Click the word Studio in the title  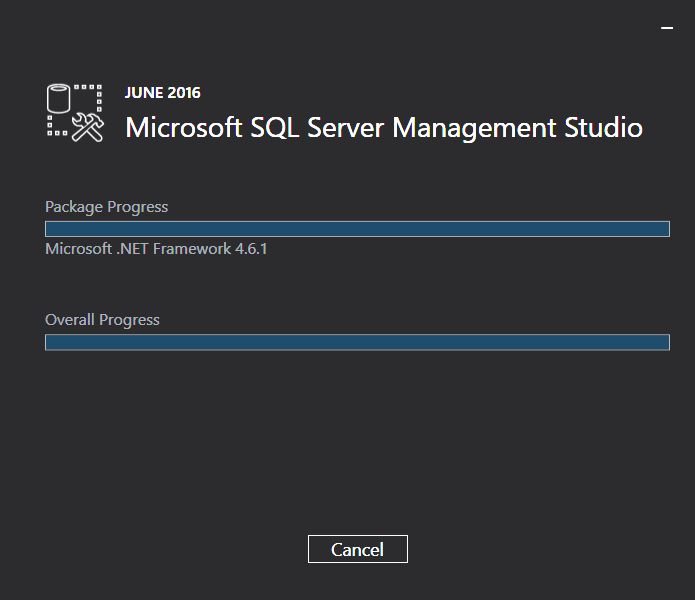tap(603, 128)
